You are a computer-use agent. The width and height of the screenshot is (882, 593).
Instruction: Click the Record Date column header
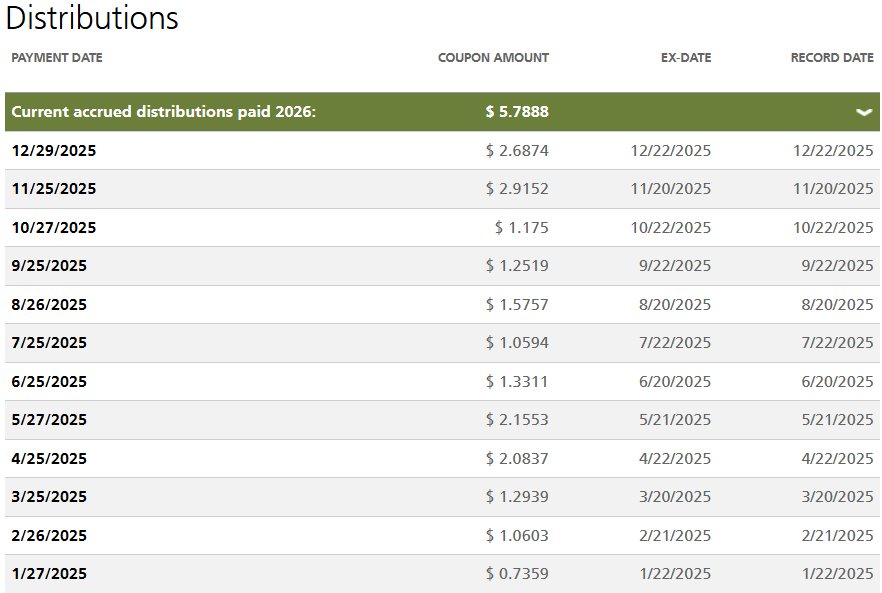coord(832,58)
